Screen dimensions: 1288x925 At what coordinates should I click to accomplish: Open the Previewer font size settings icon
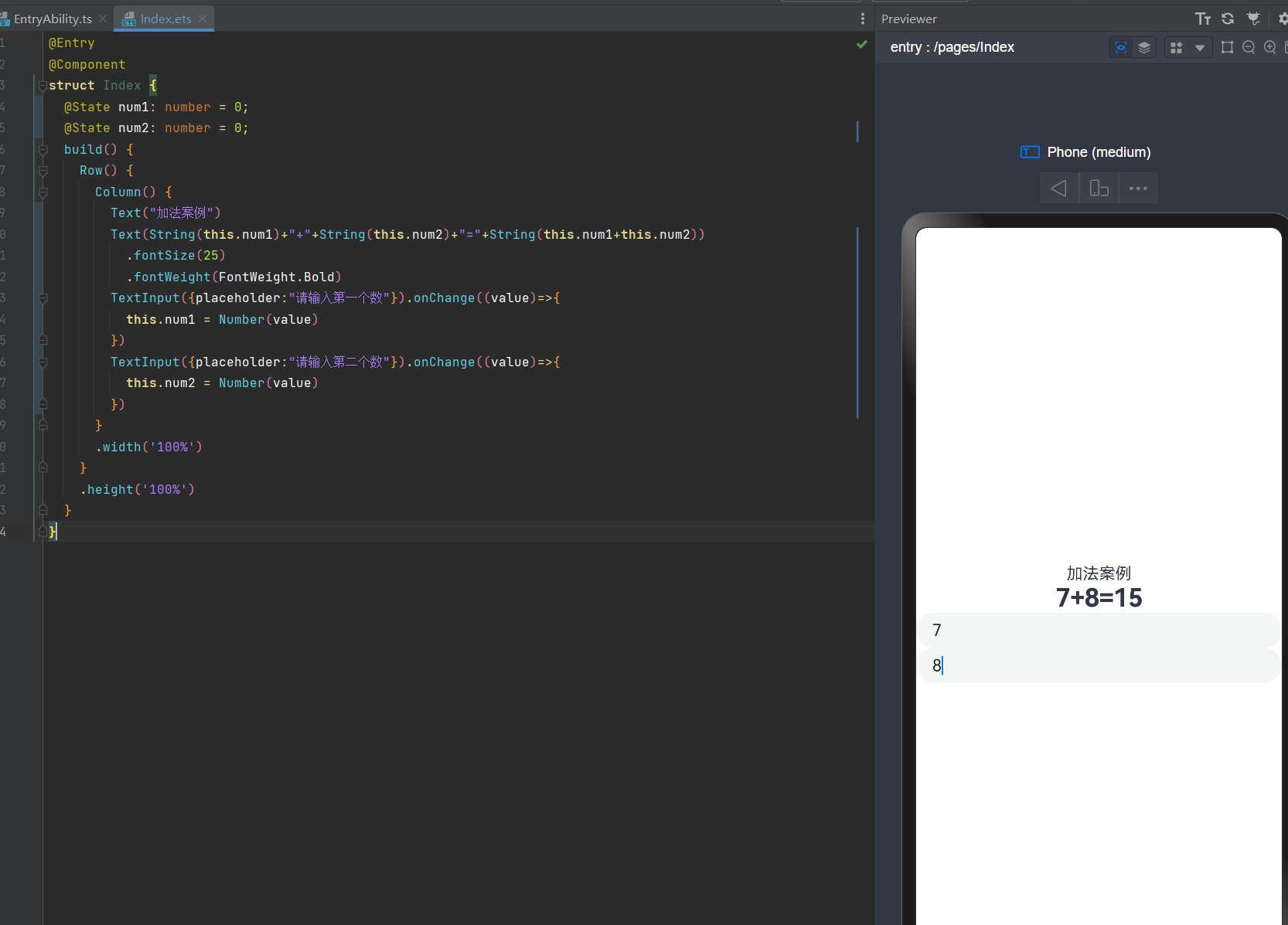pos(1203,19)
